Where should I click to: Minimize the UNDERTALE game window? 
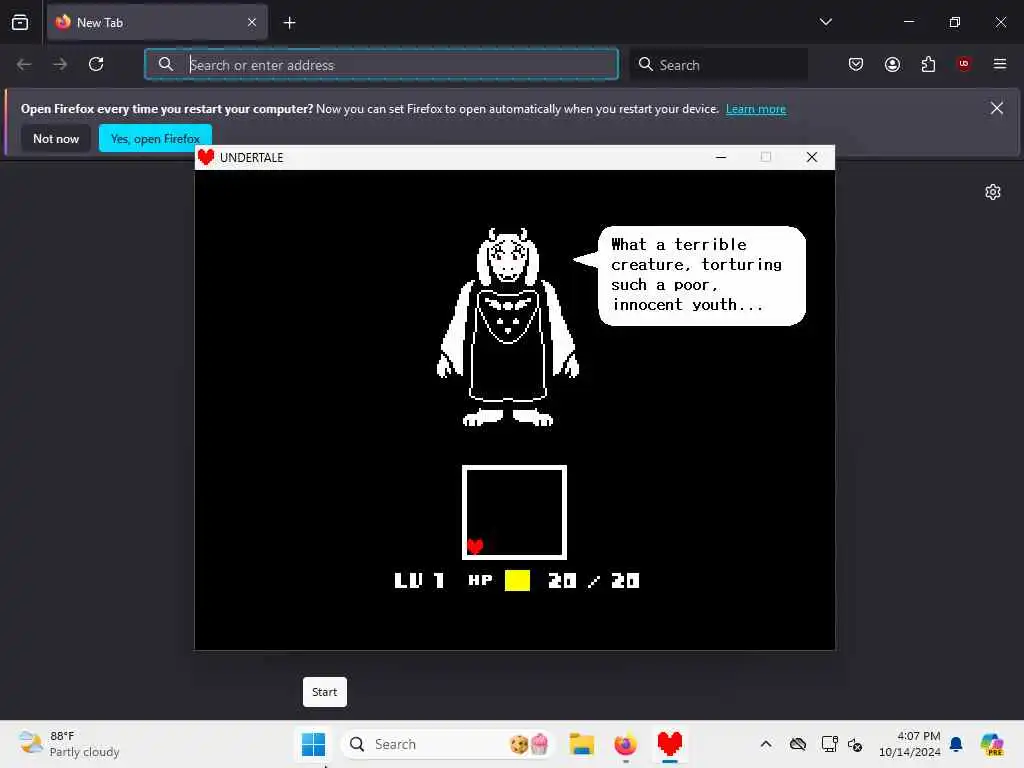tap(721, 157)
